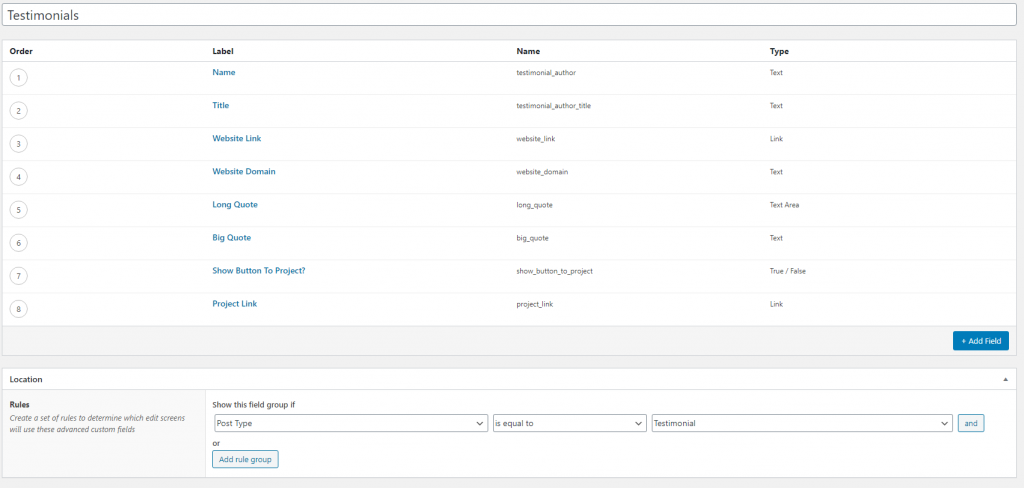Click the Name column header
The height and width of the screenshot is (488, 1024).
click(x=528, y=51)
